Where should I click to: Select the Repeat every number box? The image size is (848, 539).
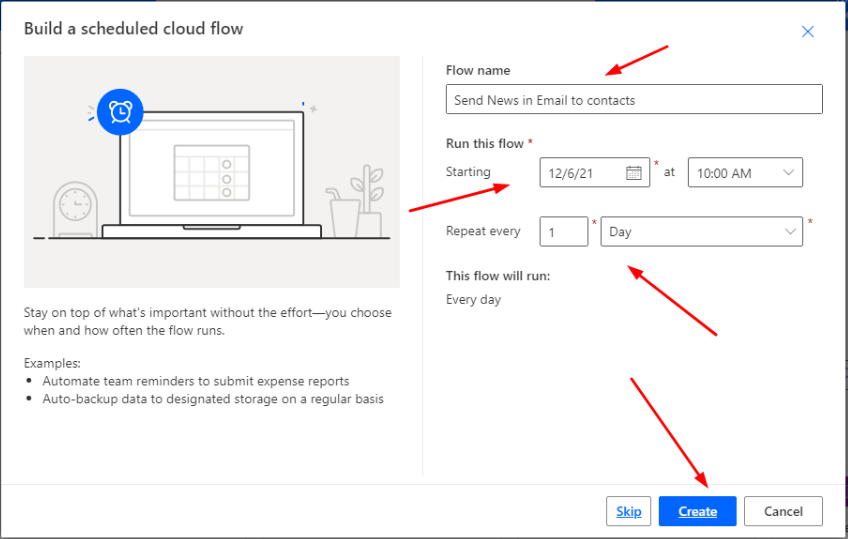[564, 232]
